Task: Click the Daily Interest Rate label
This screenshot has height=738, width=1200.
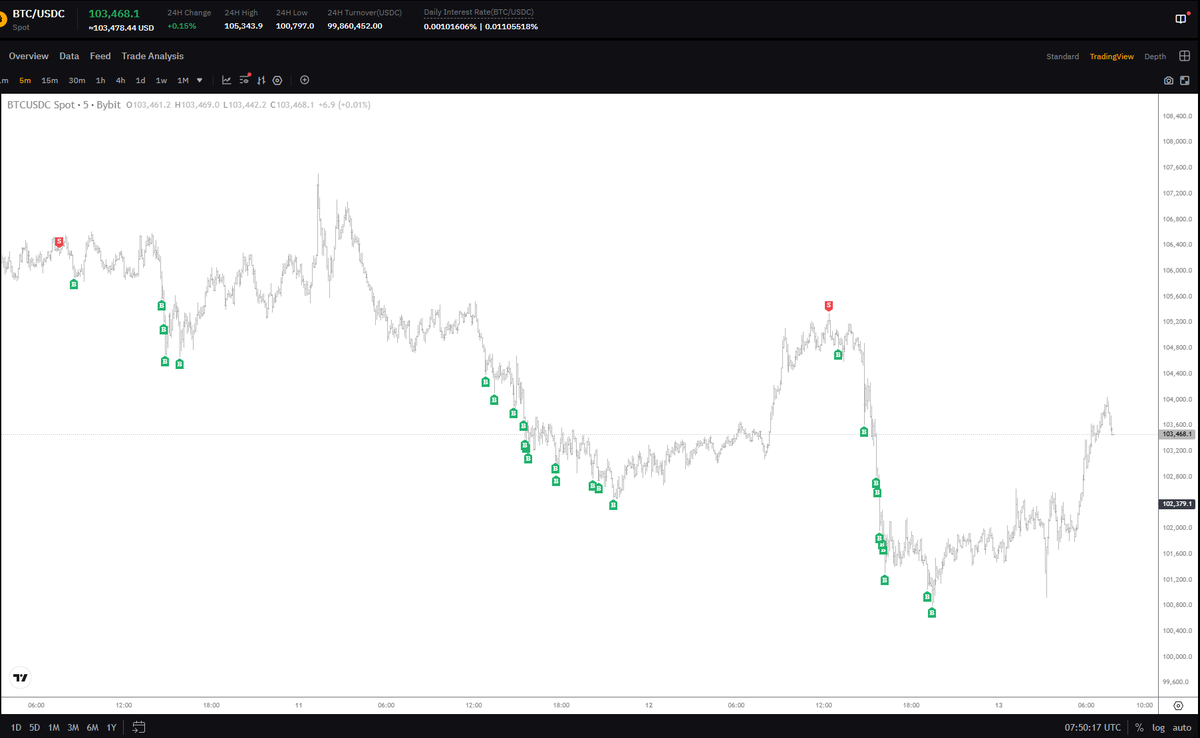Action: [x=478, y=13]
